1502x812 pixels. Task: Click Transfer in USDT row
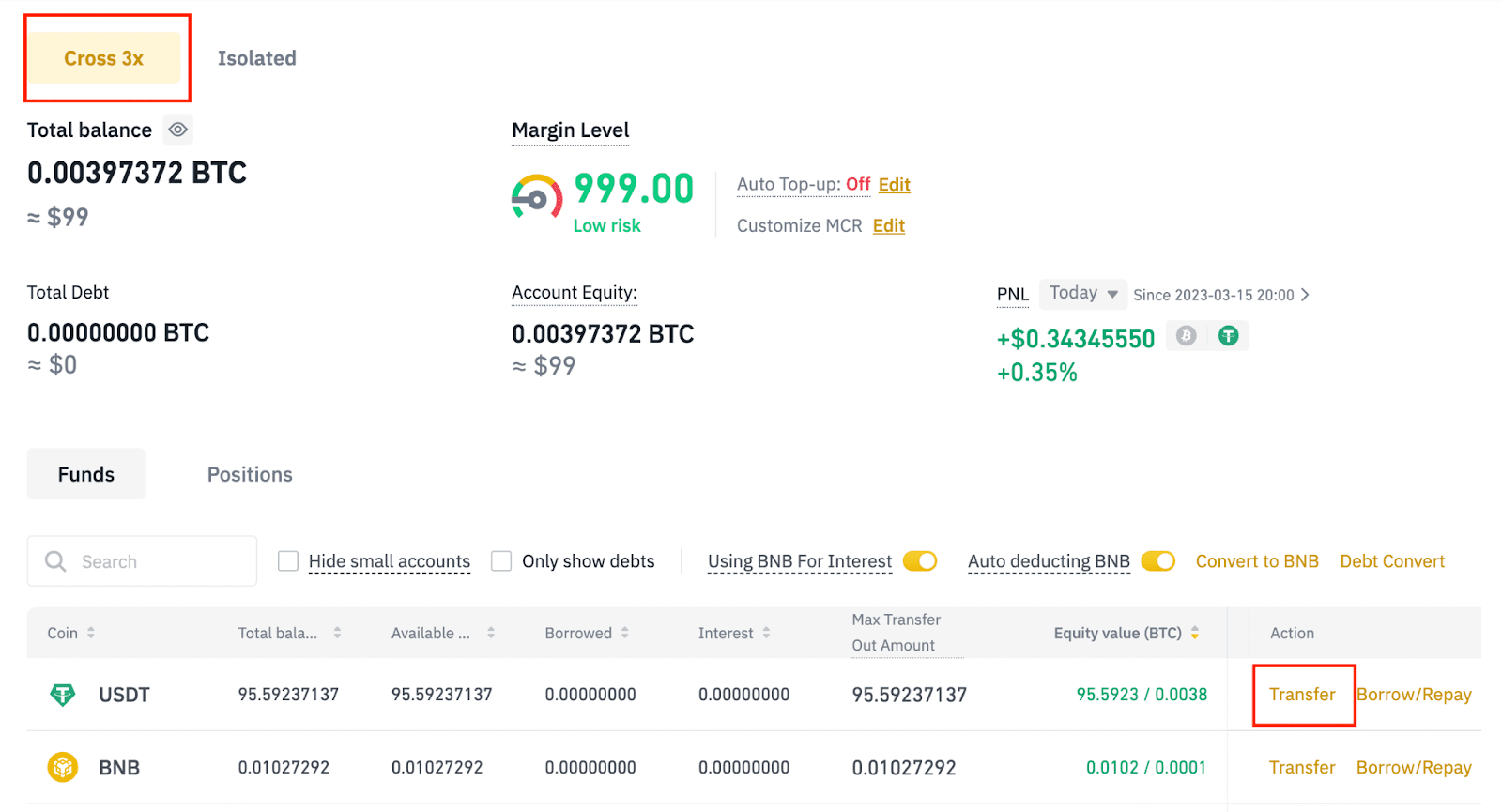(x=1302, y=695)
